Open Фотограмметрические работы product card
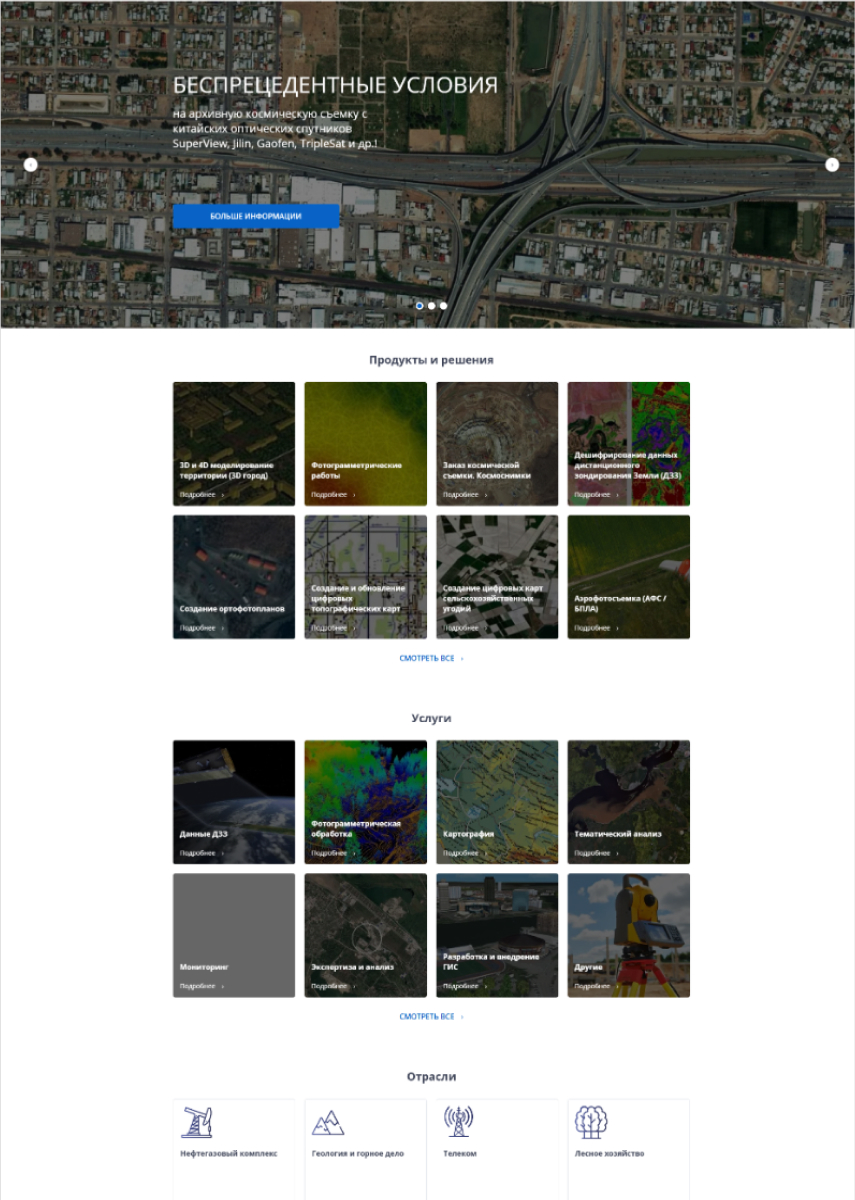Viewport: 855px width, 1200px height. point(365,444)
